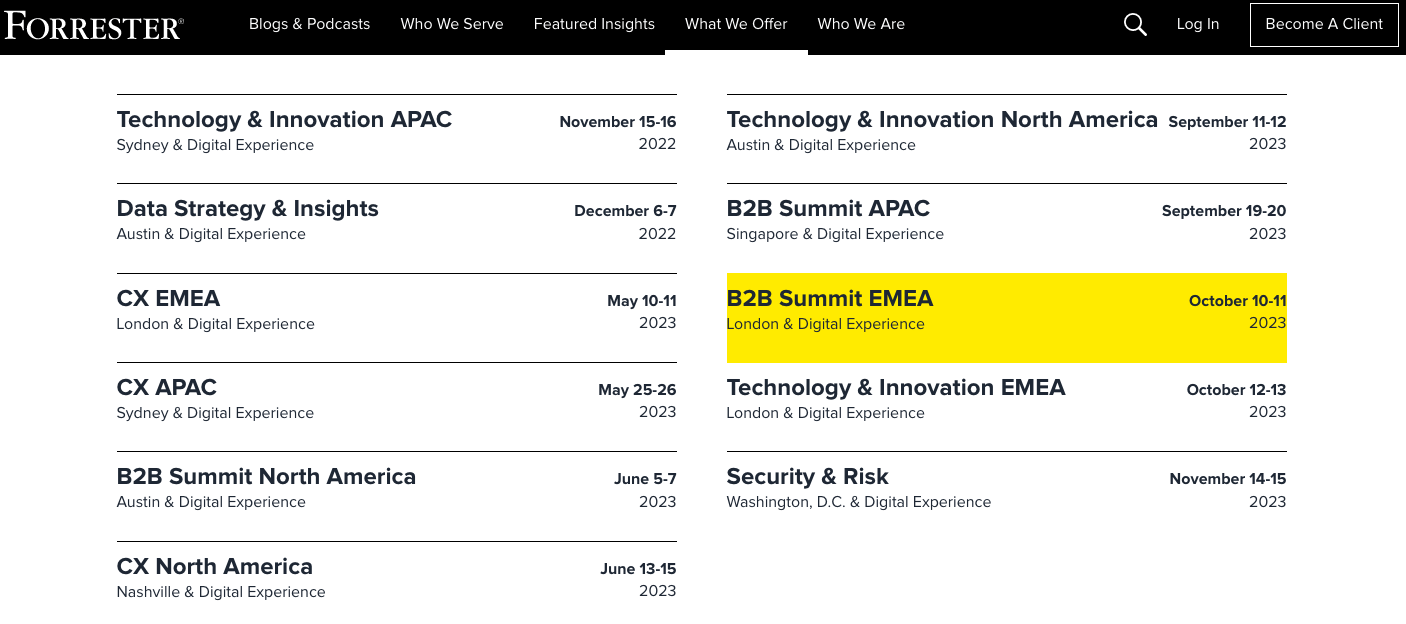Image resolution: width=1406 pixels, height=624 pixels.
Task: Open the Featured Insights menu
Action: point(594,24)
